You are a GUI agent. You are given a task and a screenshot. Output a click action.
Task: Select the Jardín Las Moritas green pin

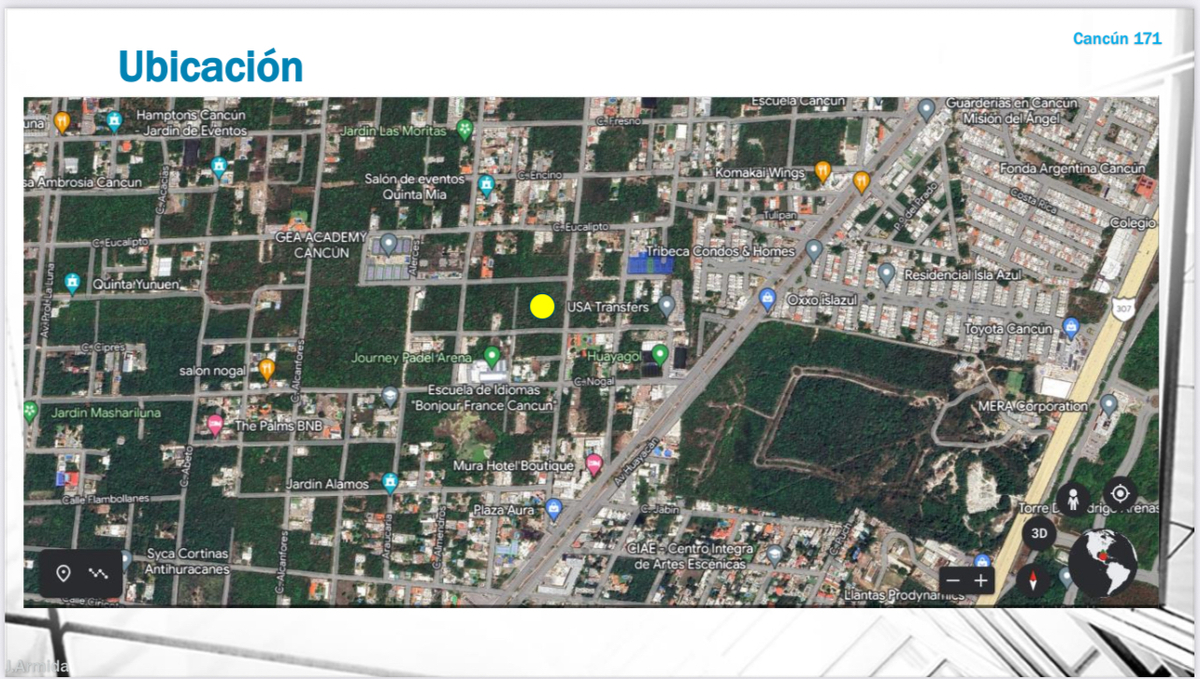464,129
